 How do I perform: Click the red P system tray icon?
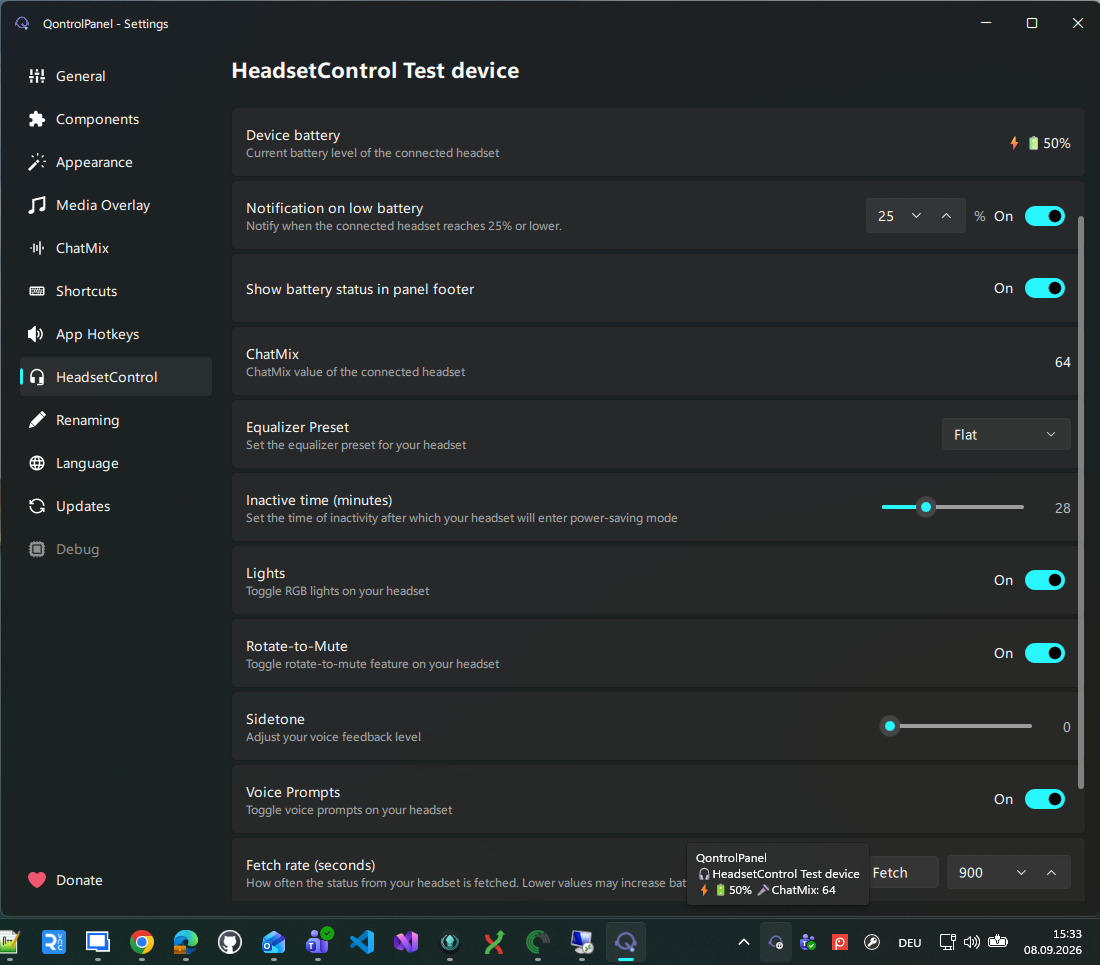840,942
